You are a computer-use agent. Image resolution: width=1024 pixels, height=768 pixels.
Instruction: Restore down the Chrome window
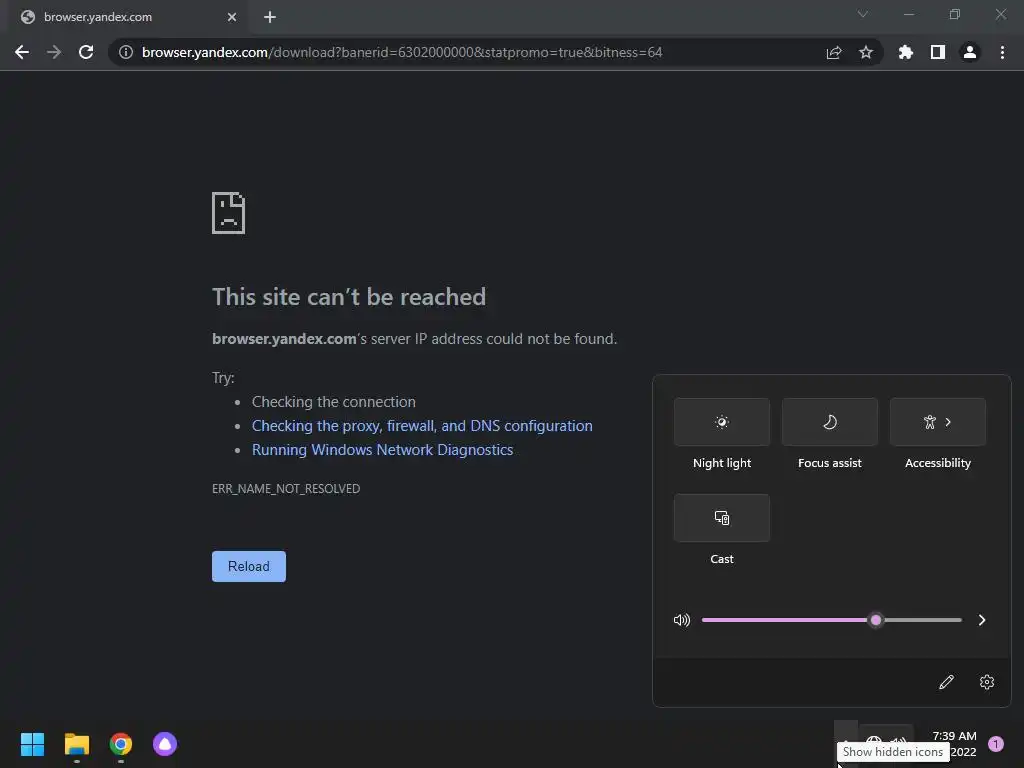click(x=955, y=14)
